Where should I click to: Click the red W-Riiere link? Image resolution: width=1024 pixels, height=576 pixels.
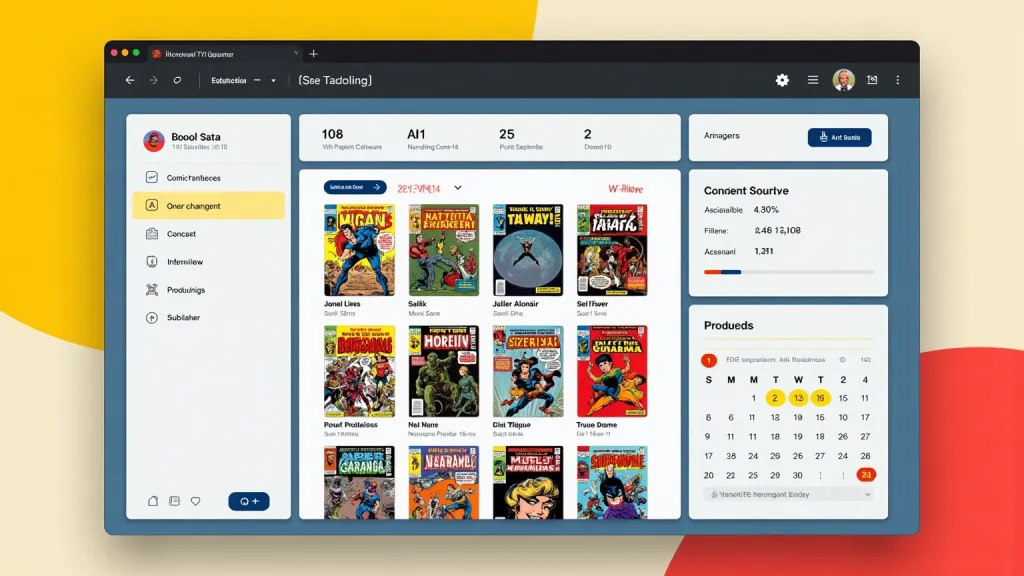tap(626, 189)
